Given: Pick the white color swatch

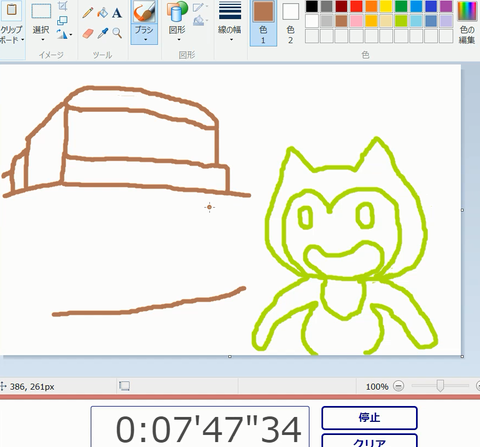Looking at the screenshot, I should 312,21.
